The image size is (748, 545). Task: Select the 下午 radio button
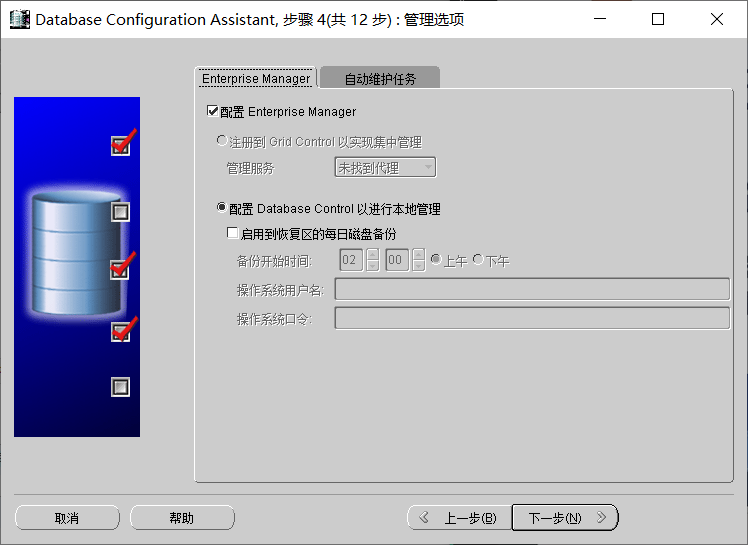coord(478,259)
